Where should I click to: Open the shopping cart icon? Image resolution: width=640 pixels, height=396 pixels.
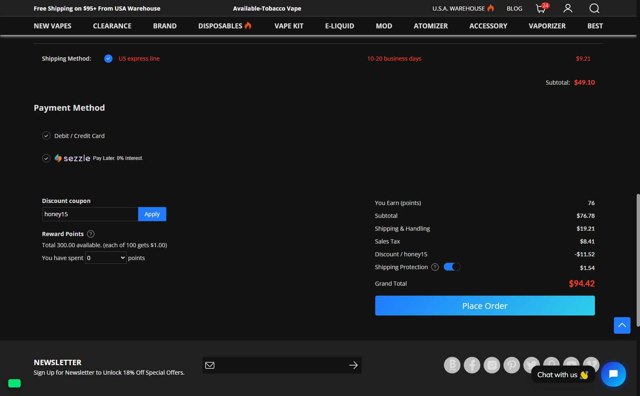(x=542, y=8)
